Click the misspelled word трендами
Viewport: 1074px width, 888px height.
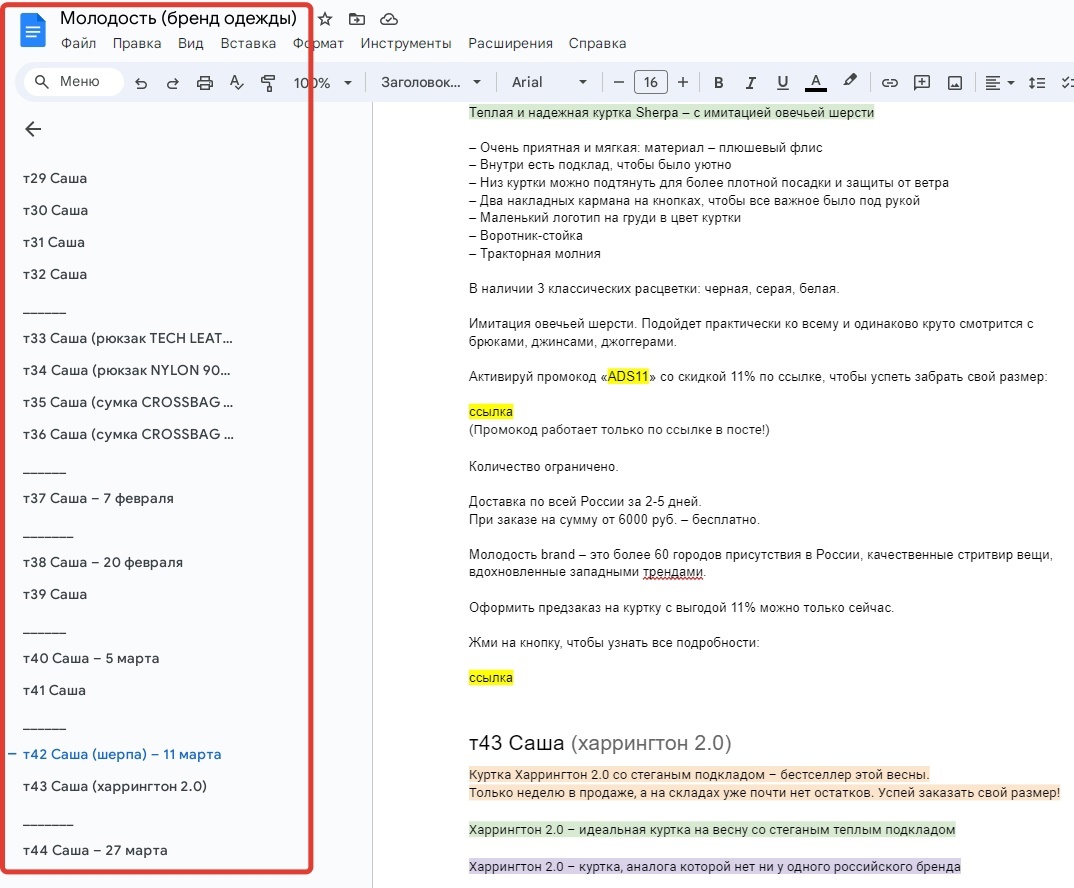tap(673, 572)
